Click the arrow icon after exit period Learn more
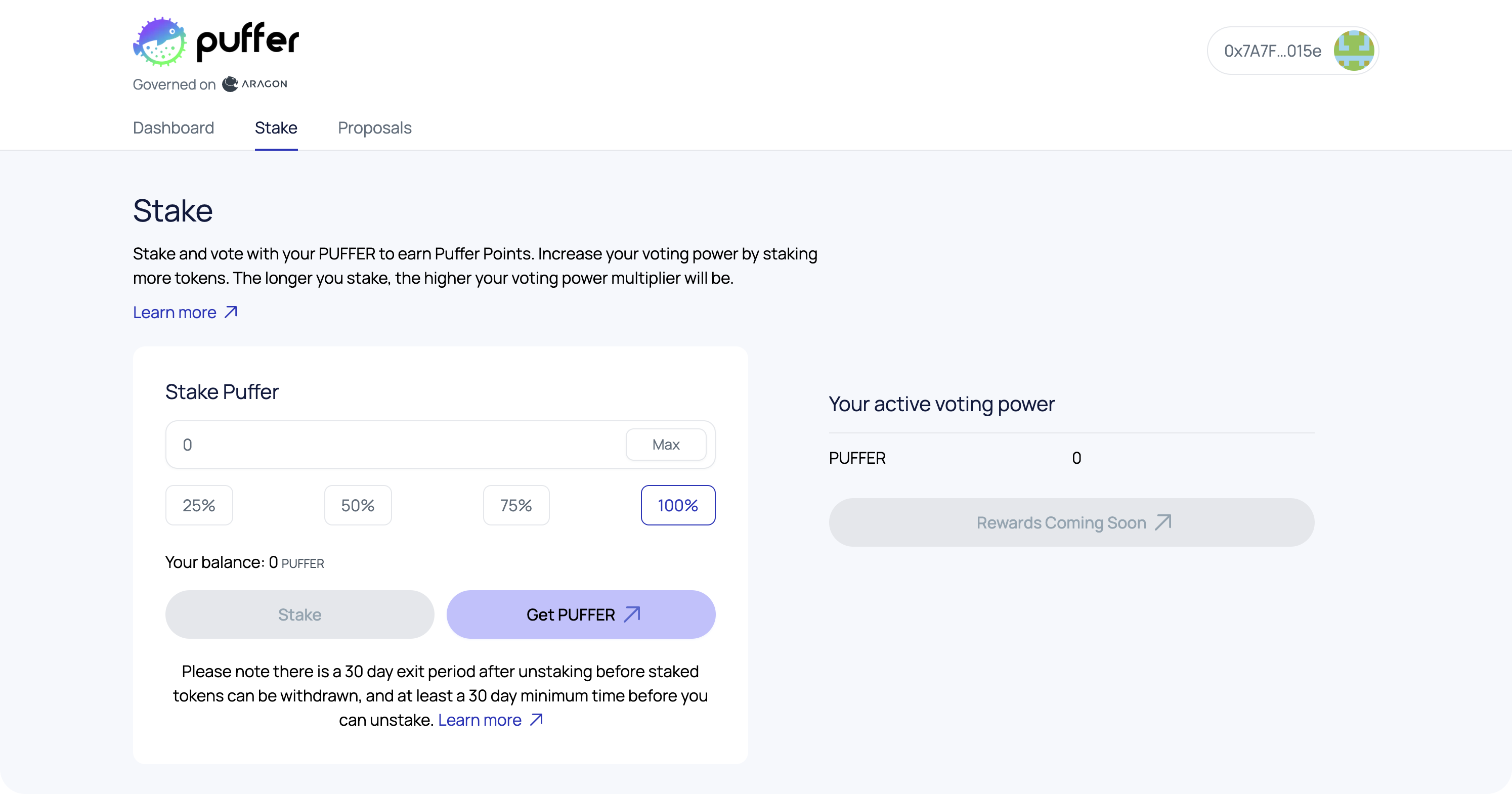1512x794 pixels. click(537, 720)
